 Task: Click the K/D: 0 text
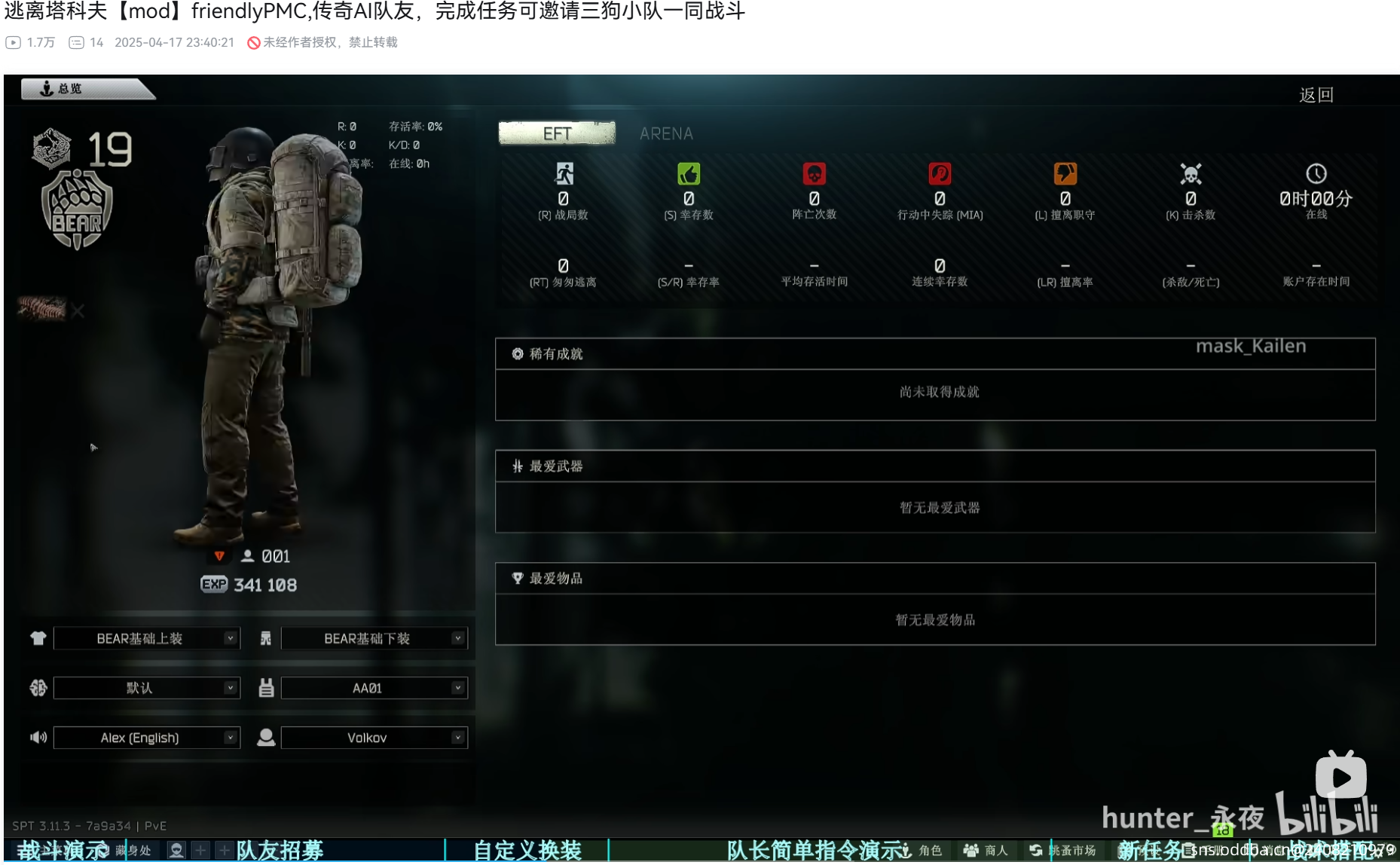(405, 145)
